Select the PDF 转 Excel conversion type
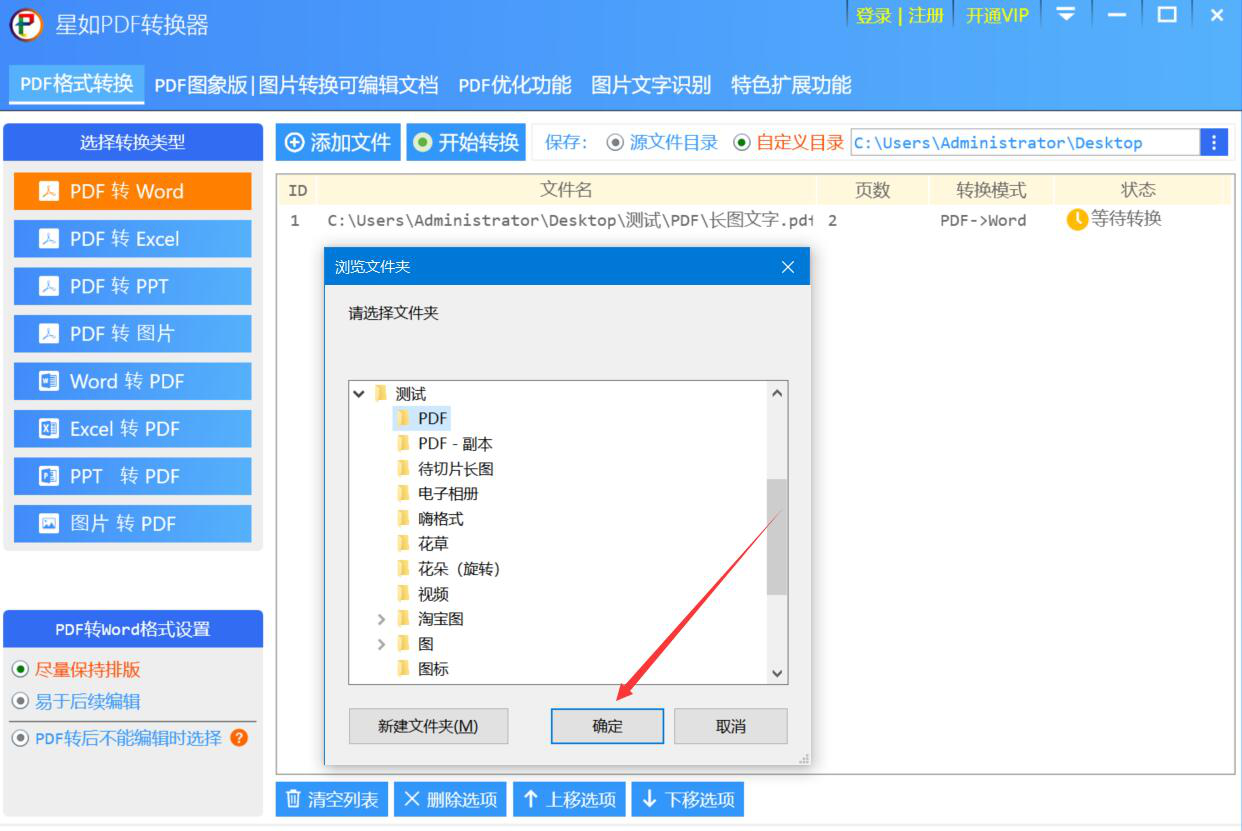This screenshot has width=1242, height=831. [x=132, y=239]
